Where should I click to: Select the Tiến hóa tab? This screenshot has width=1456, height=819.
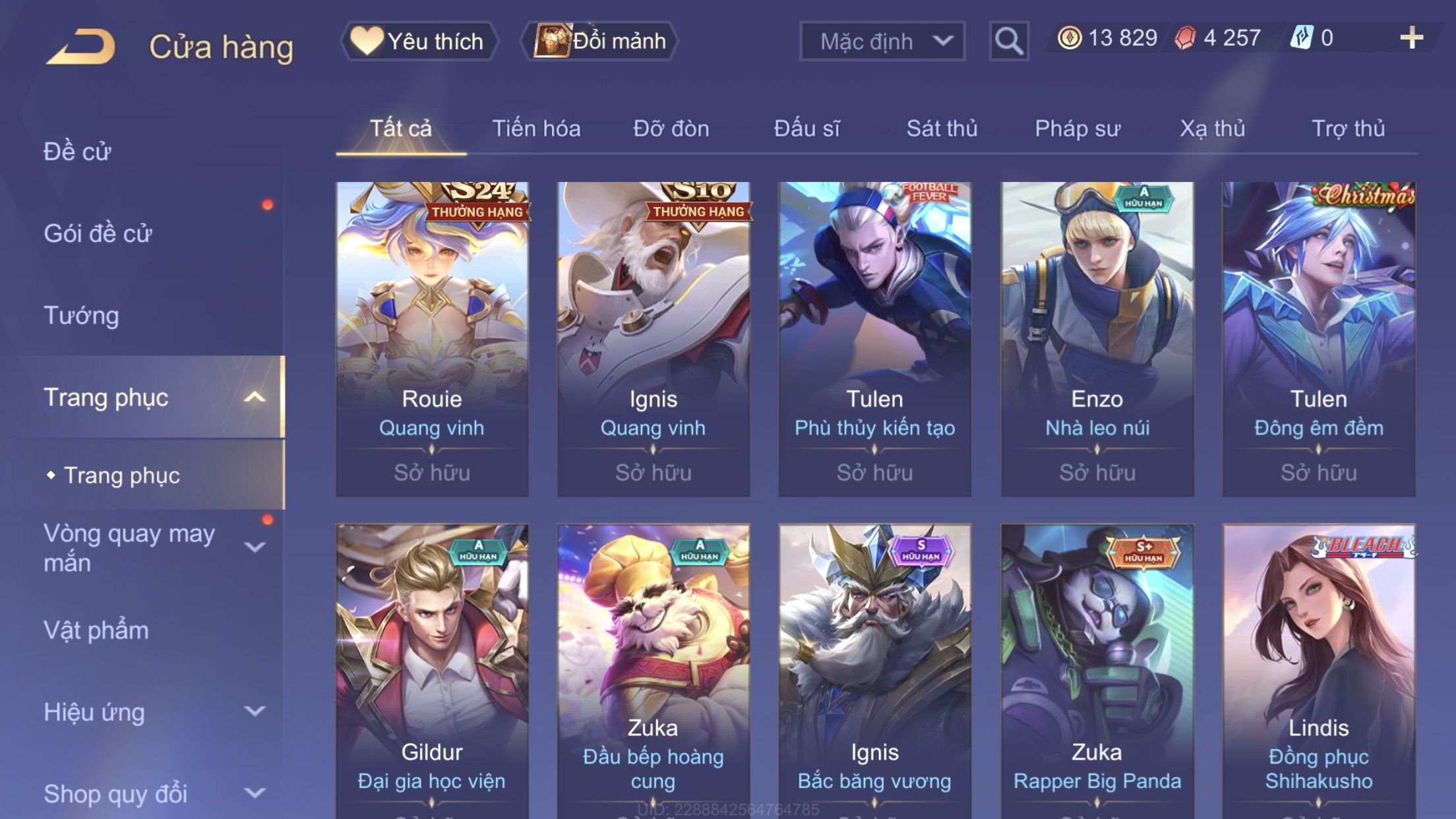pyautogui.click(x=536, y=129)
